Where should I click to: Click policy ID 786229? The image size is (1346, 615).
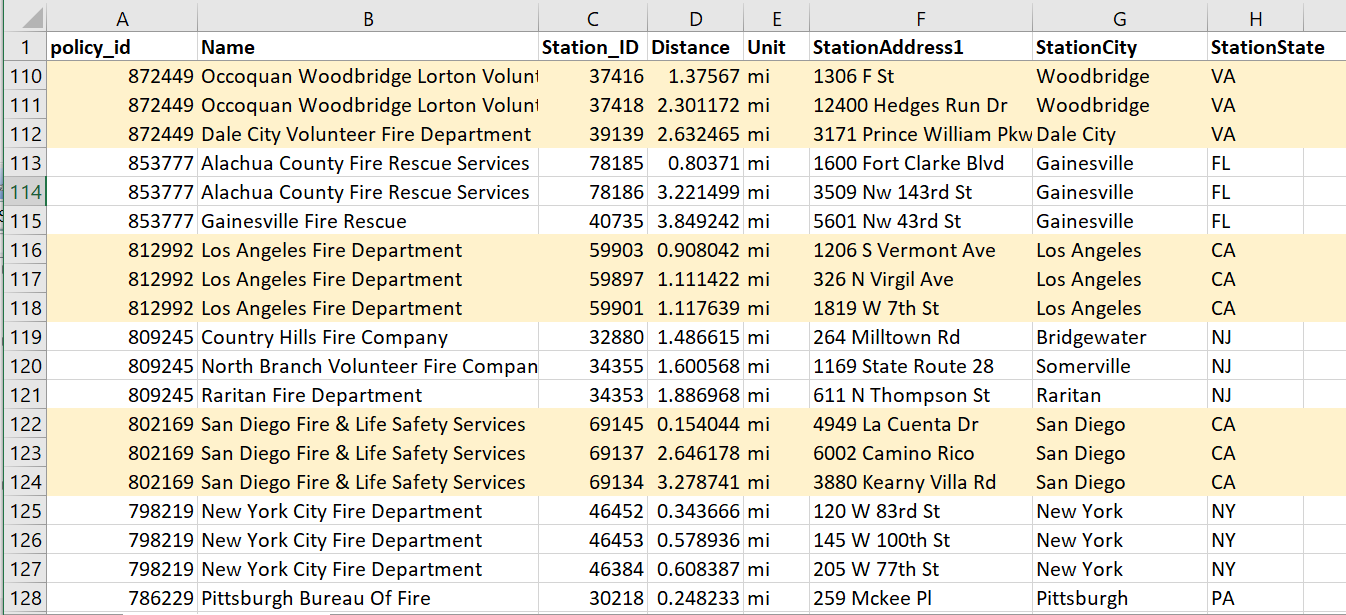(123, 598)
